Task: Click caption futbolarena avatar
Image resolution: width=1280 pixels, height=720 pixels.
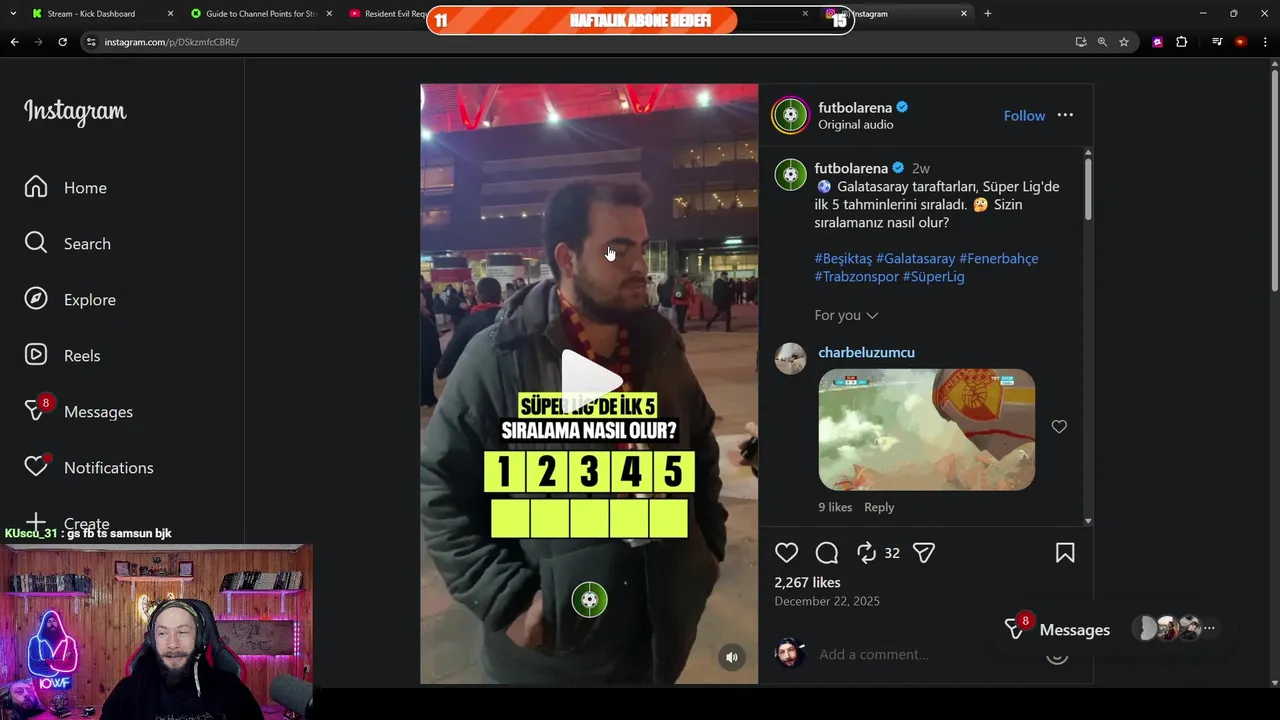Action: coord(790,174)
